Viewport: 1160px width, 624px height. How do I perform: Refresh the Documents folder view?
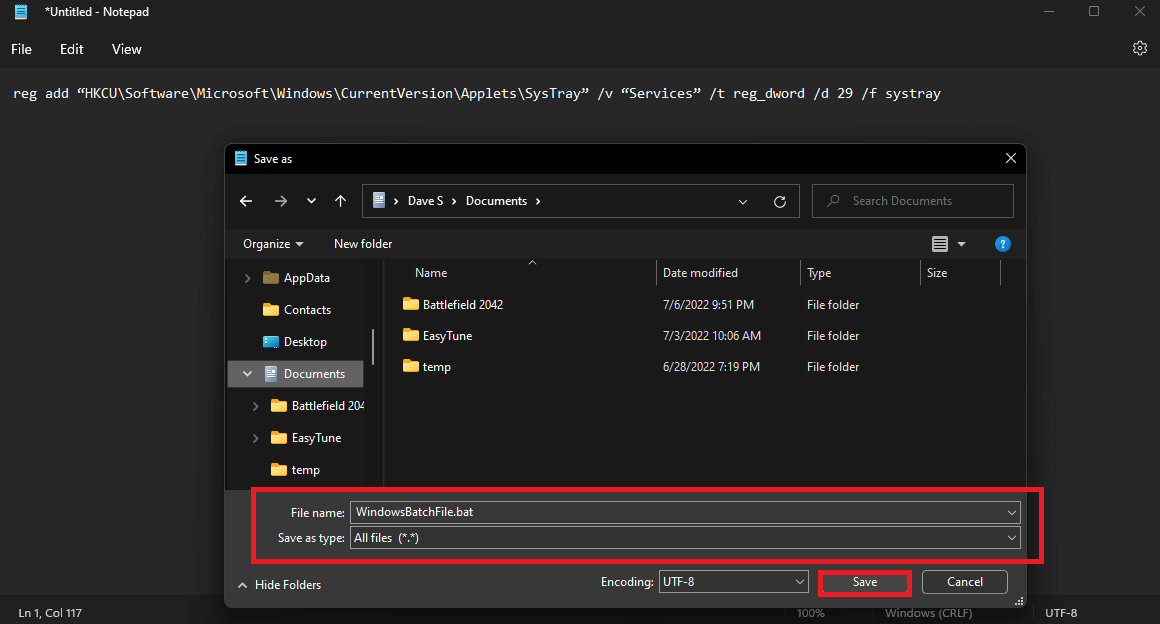coord(780,200)
